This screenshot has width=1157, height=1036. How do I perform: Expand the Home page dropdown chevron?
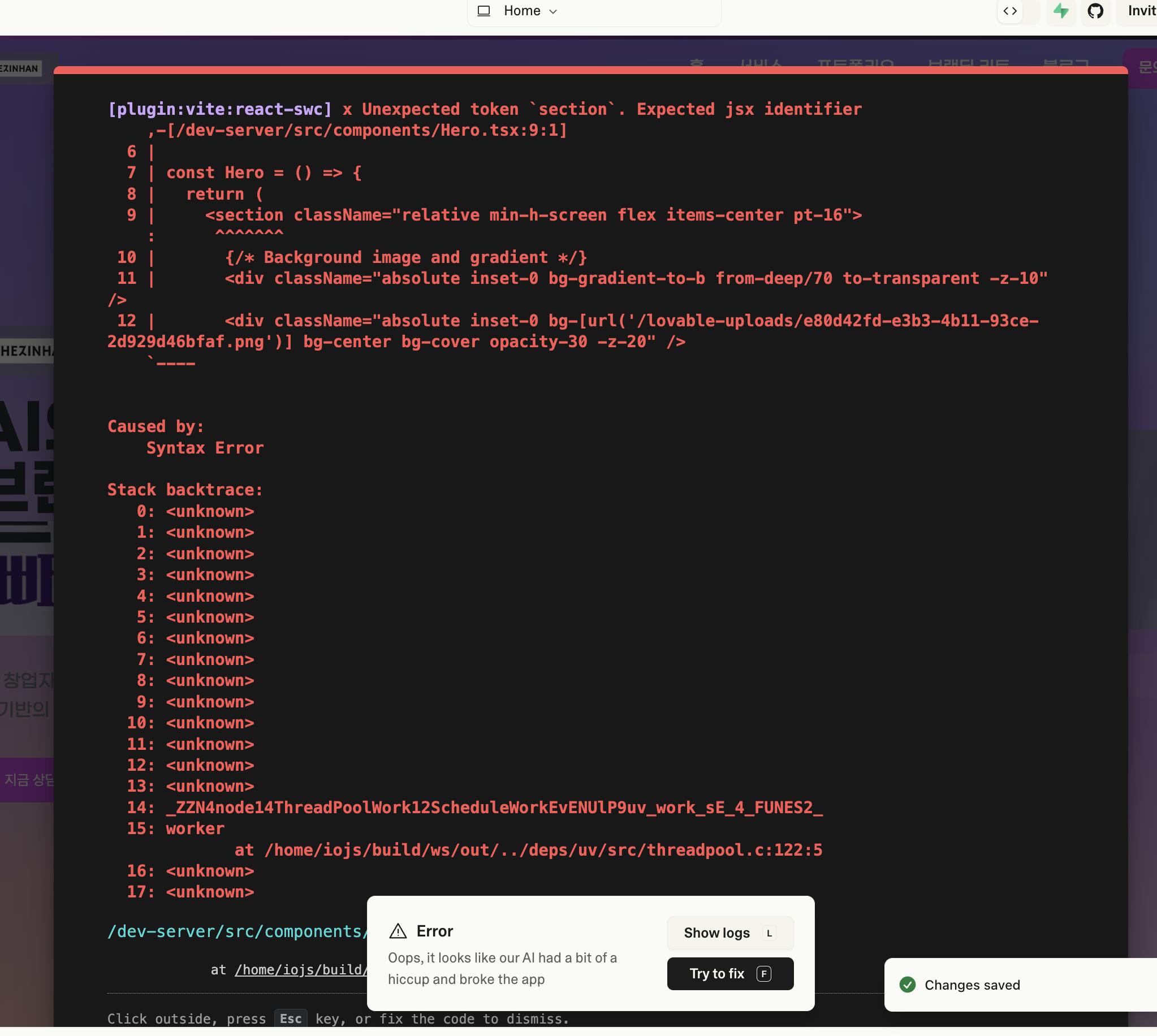[x=553, y=11]
